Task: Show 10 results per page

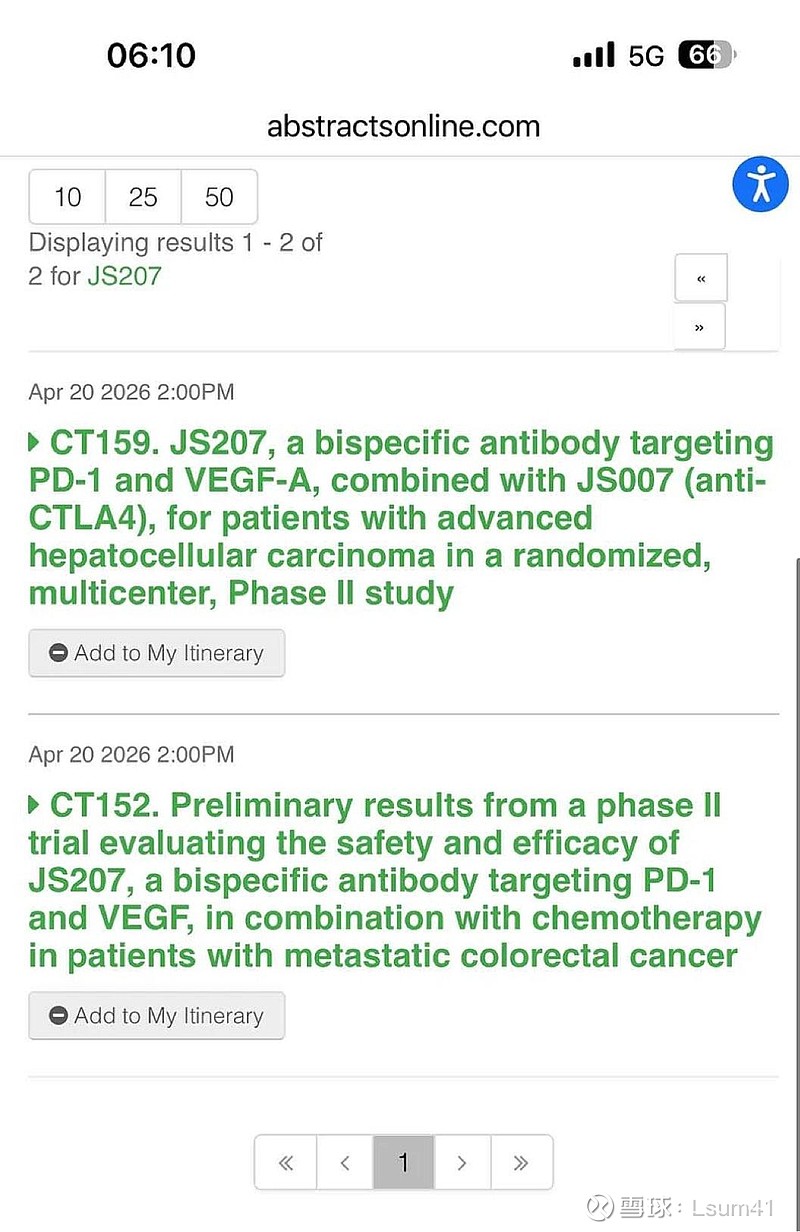Action: (x=67, y=197)
